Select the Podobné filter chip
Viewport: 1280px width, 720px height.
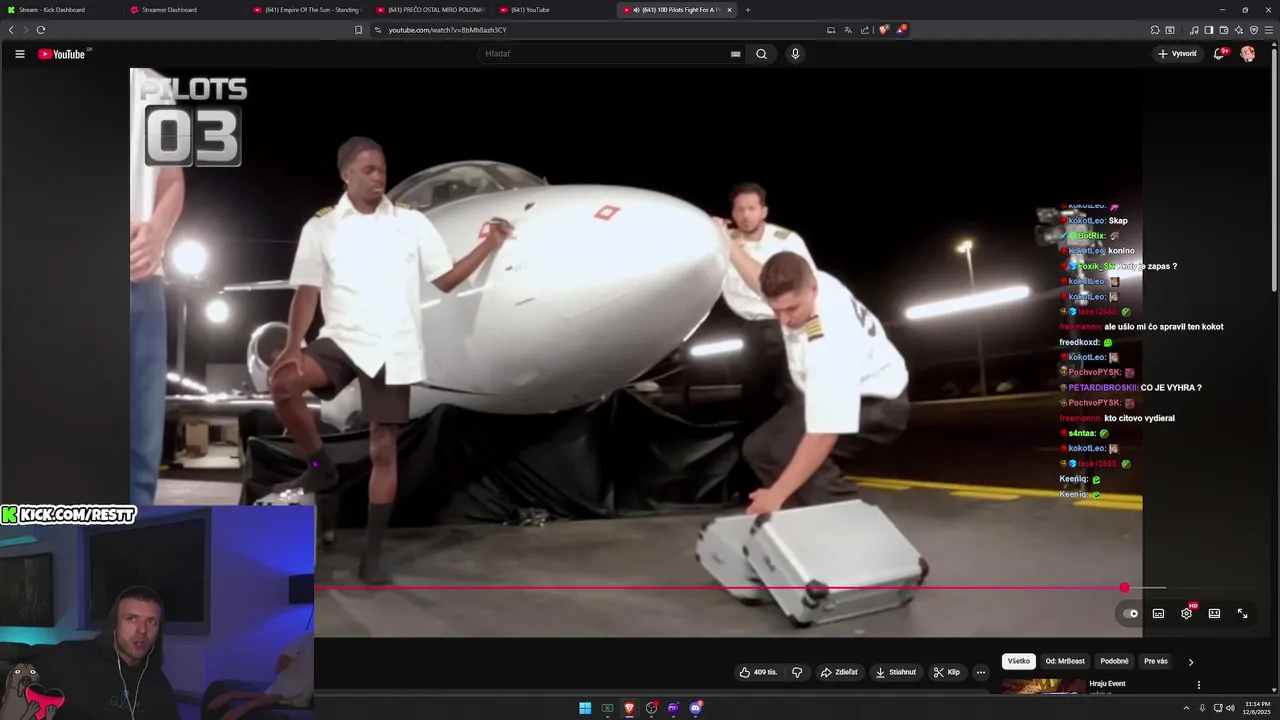[1114, 661]
